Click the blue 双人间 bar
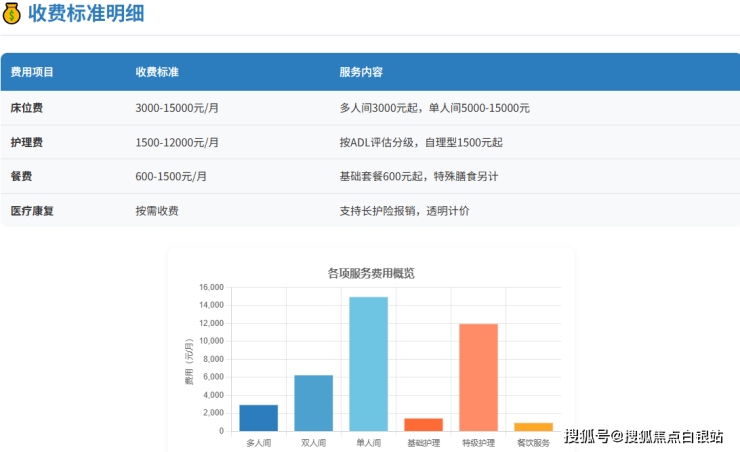 (313, 403)
